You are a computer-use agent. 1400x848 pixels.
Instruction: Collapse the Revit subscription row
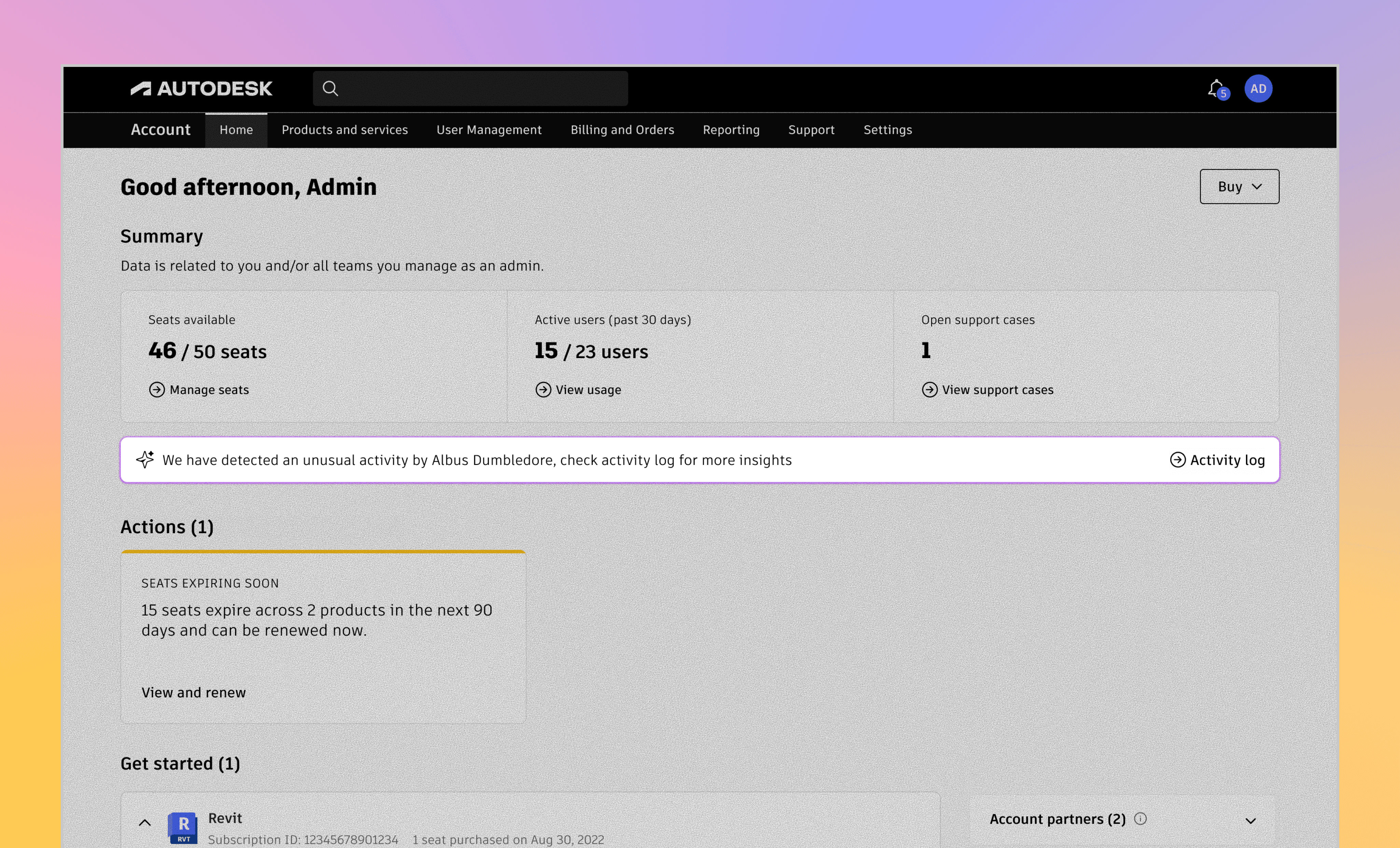(145, 822)
